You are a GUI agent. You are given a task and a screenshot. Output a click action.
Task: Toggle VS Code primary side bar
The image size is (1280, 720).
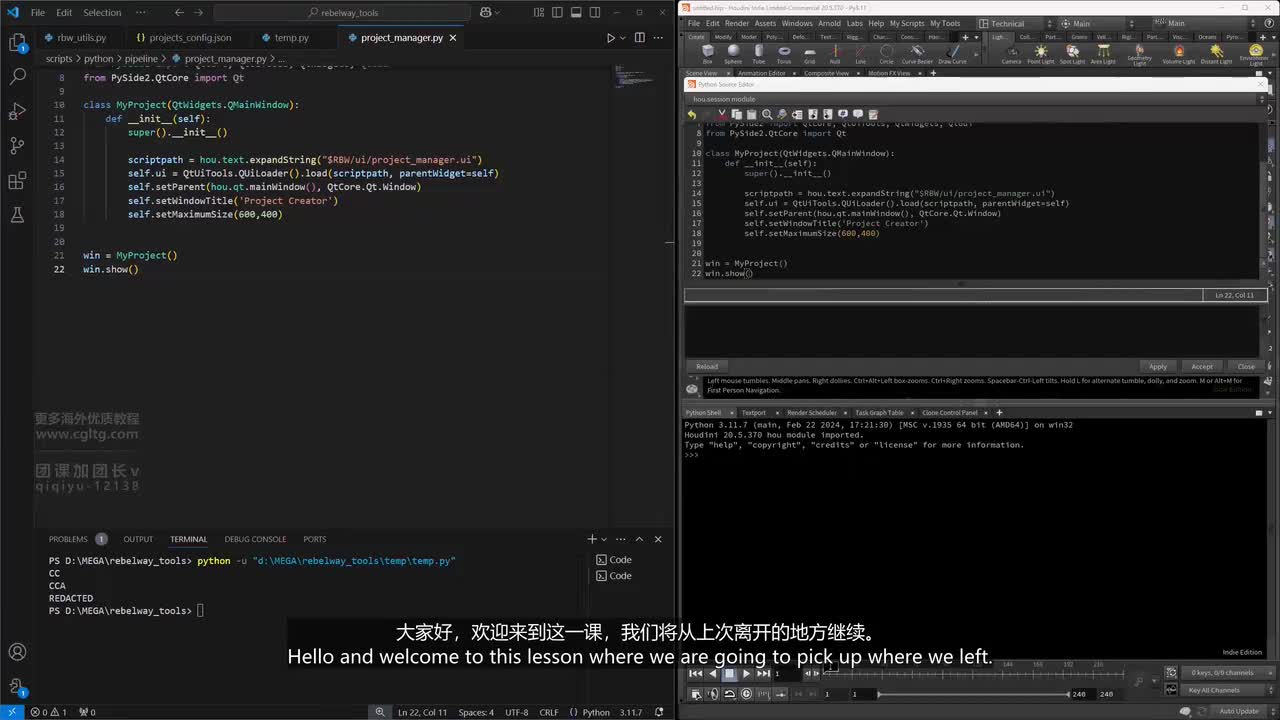[x=557, y=12]
